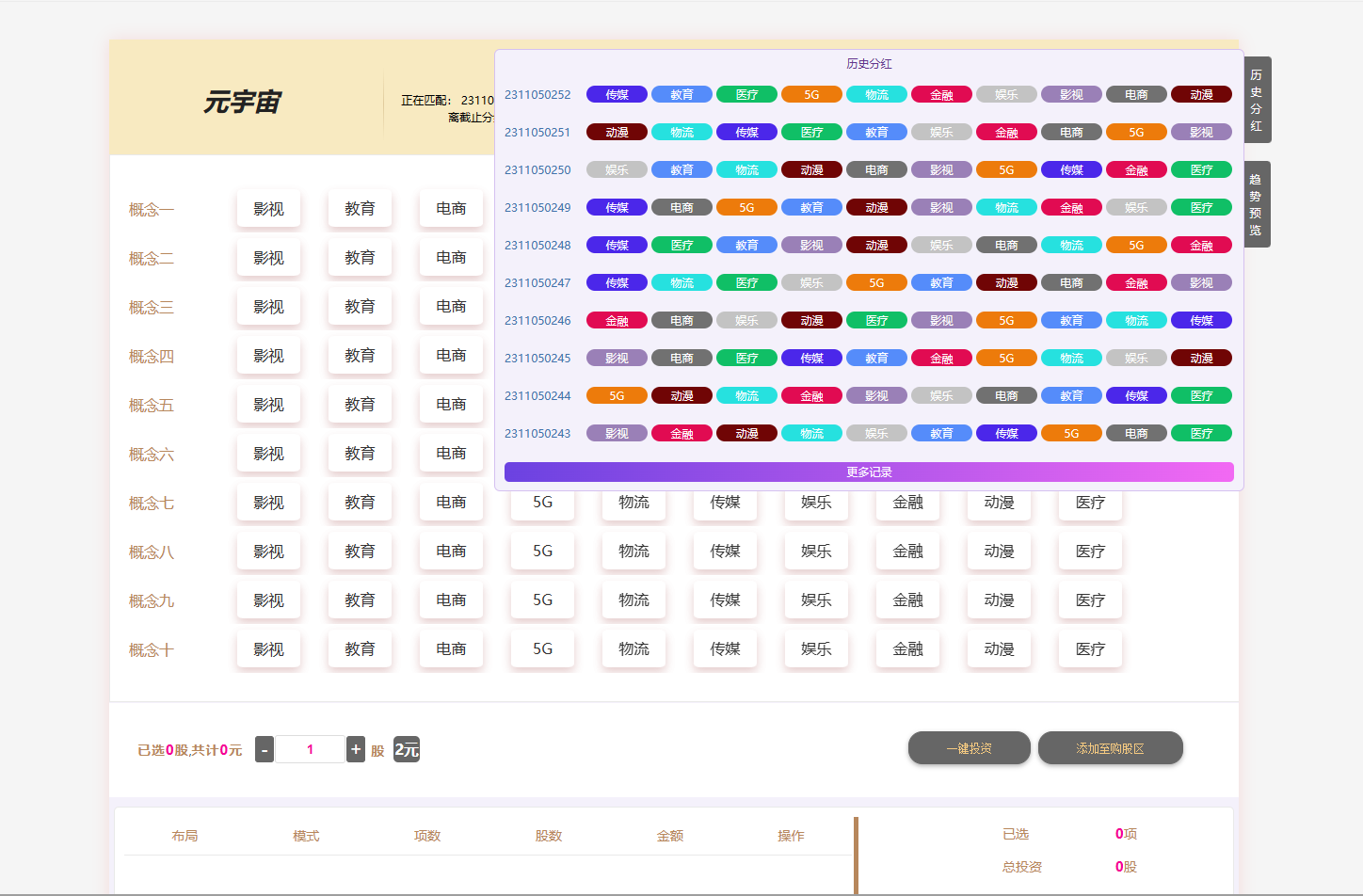1363x896 pixels.
Task: Select 物流 in the 概念八 row
Action: [x=633, y=551]
